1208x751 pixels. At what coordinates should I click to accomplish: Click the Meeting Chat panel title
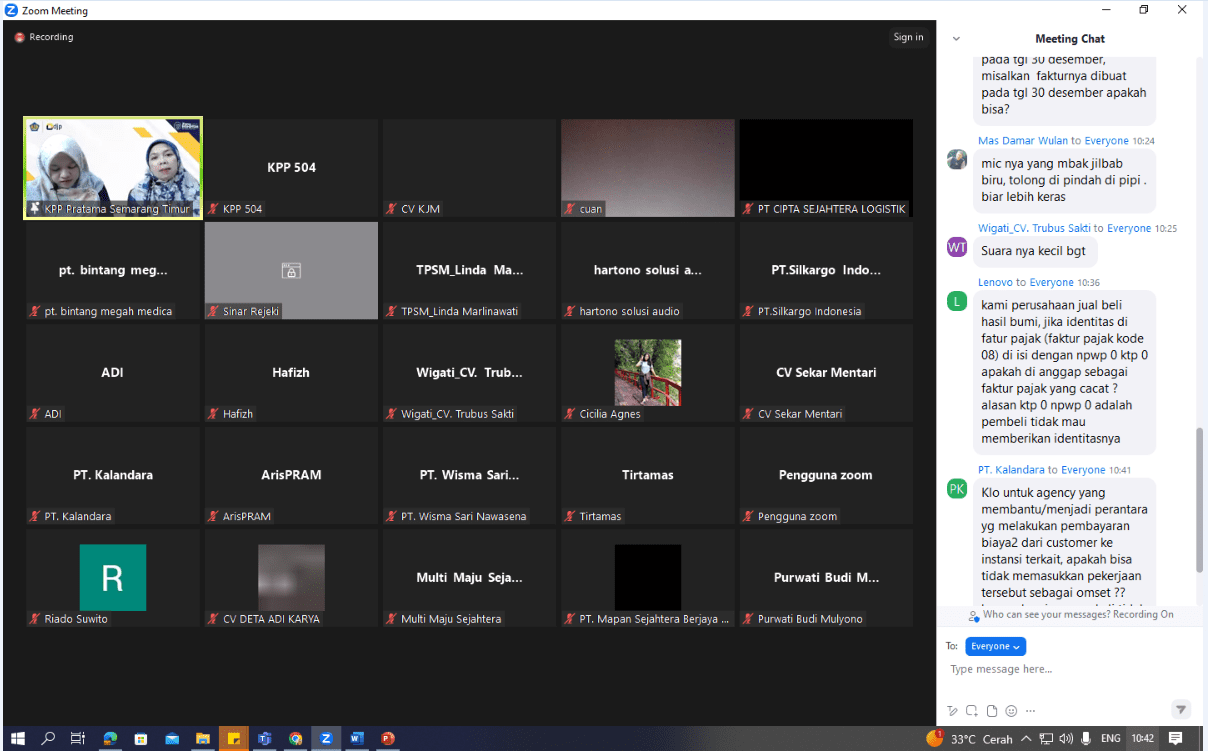1070,39
